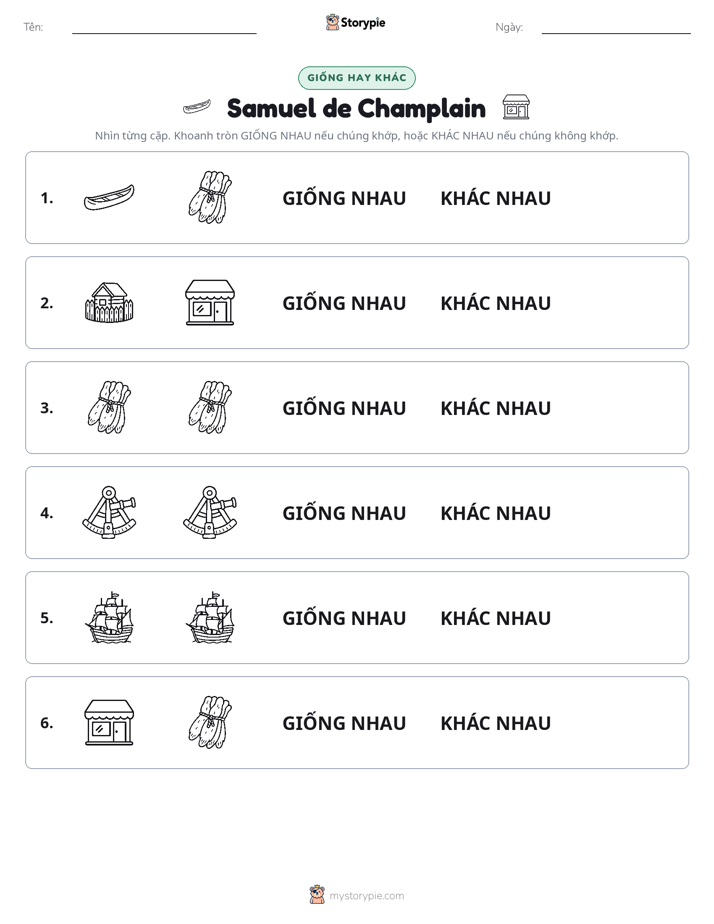Choose KHÁC NHAU for question 6
Viewport: 714px width, 924px height.
coord(495,723)
